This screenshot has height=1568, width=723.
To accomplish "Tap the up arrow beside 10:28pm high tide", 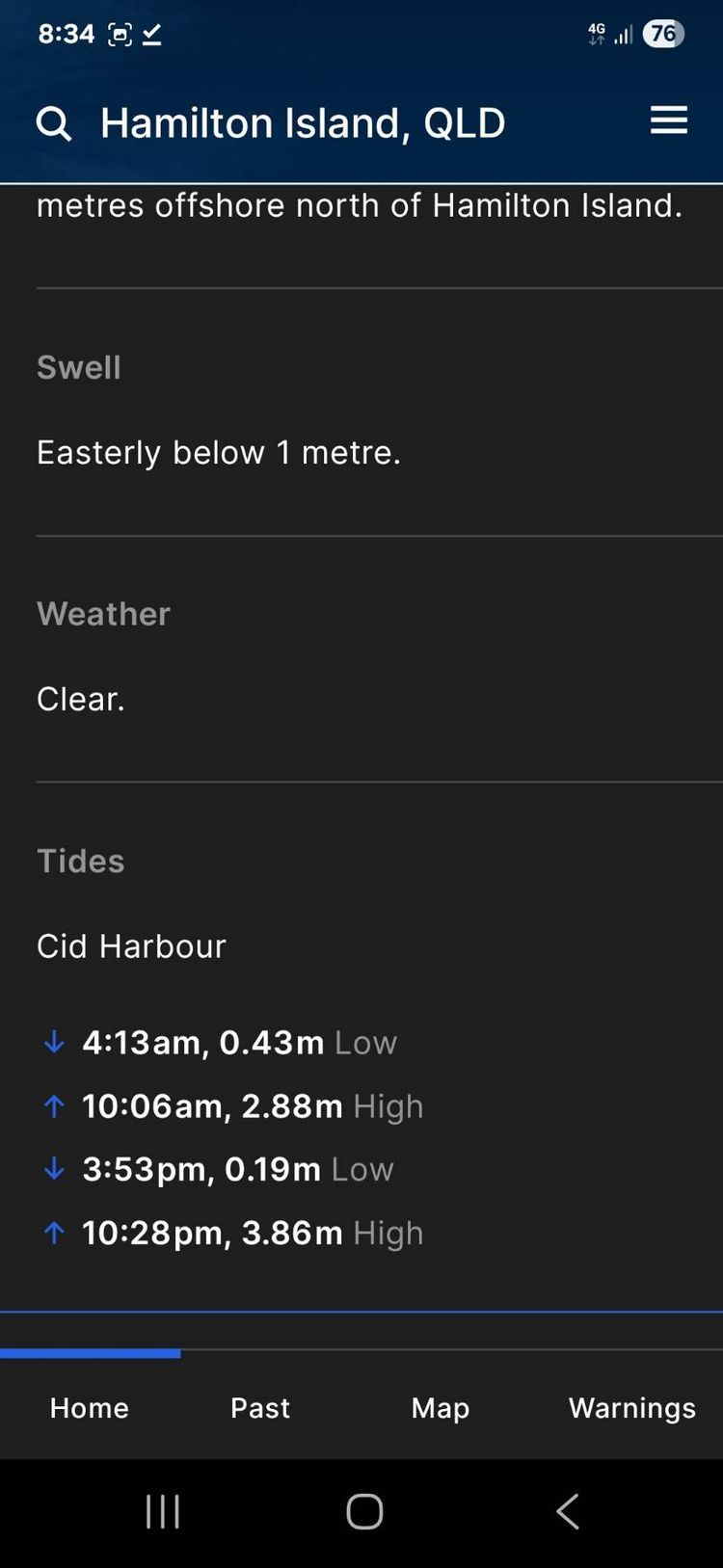I will click(x=54, y=1233).
